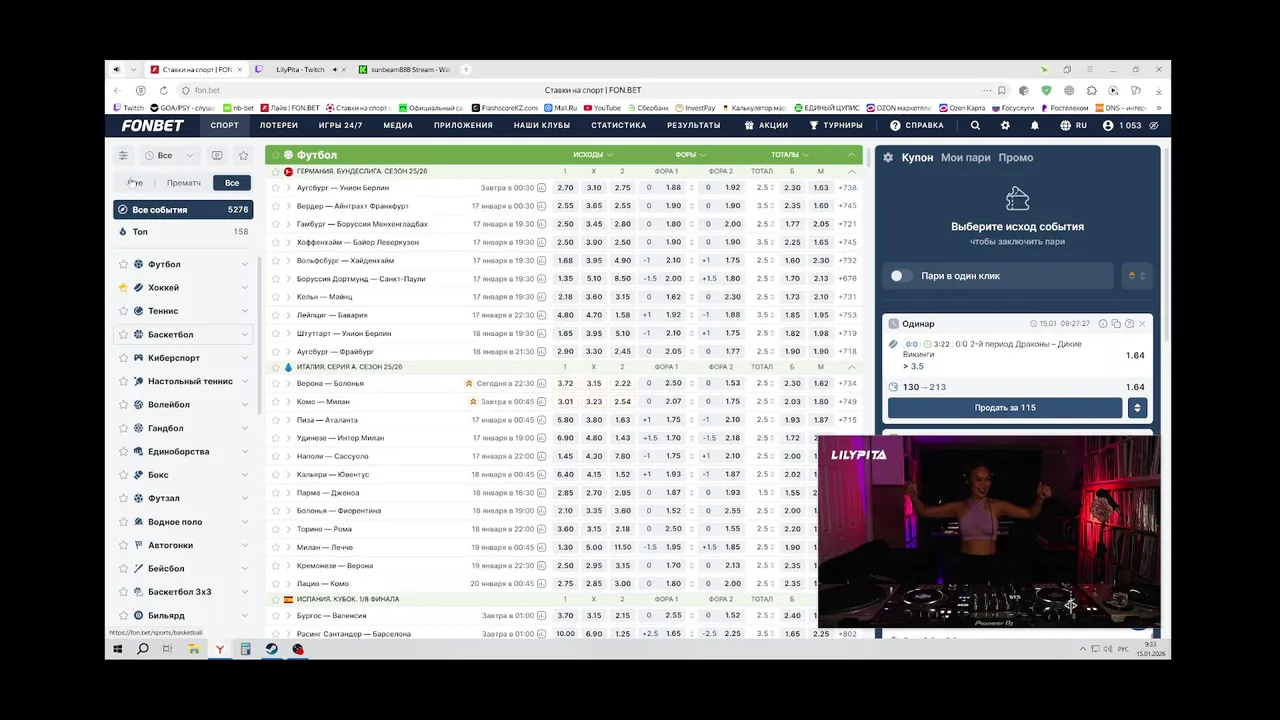Click the FONBET logo

(x=152, y=126)
